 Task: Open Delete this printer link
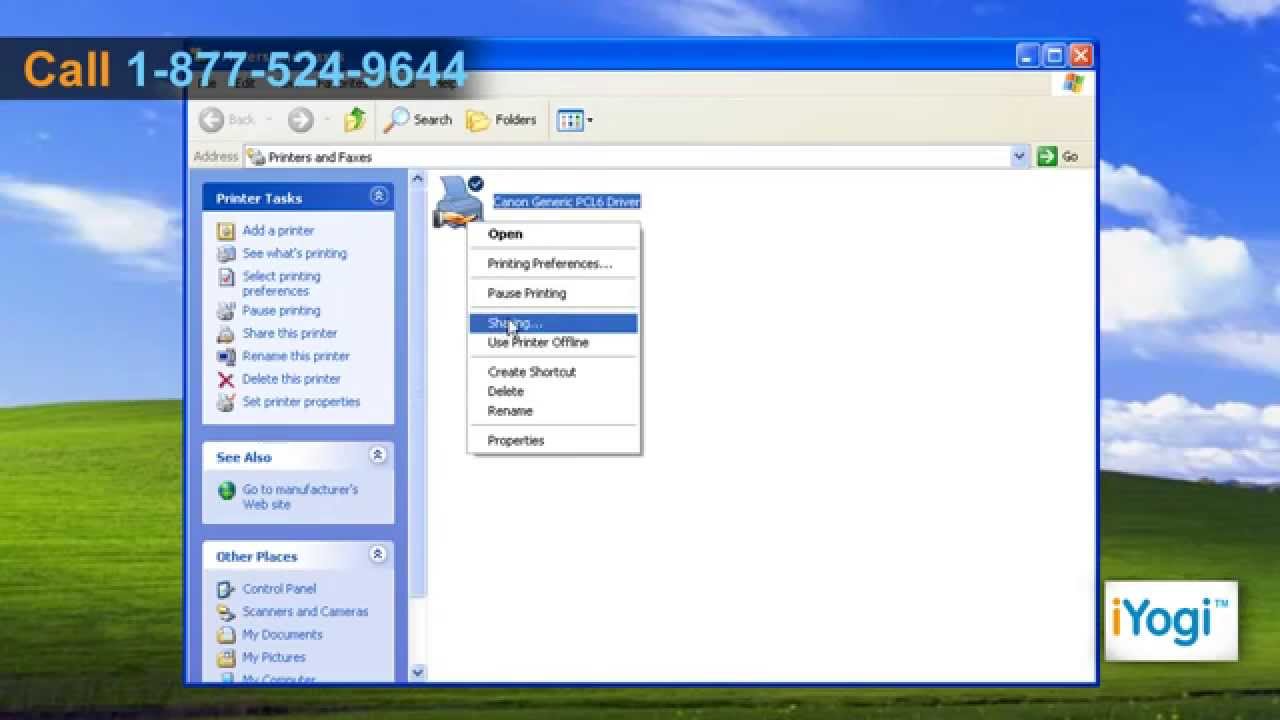pos(291,380)
